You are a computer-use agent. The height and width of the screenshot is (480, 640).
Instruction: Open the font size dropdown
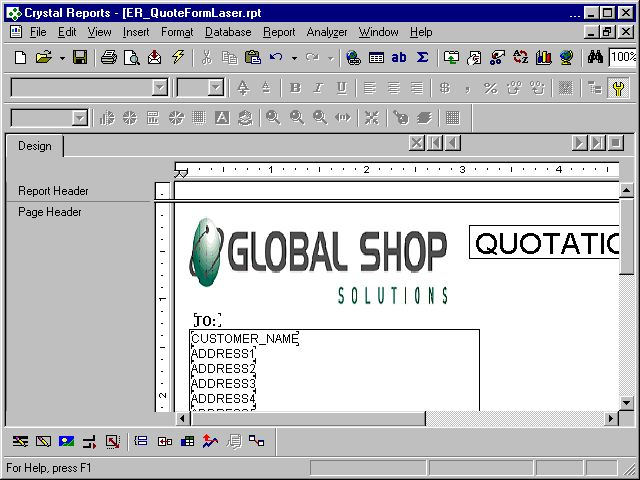[x=216, y=88]
